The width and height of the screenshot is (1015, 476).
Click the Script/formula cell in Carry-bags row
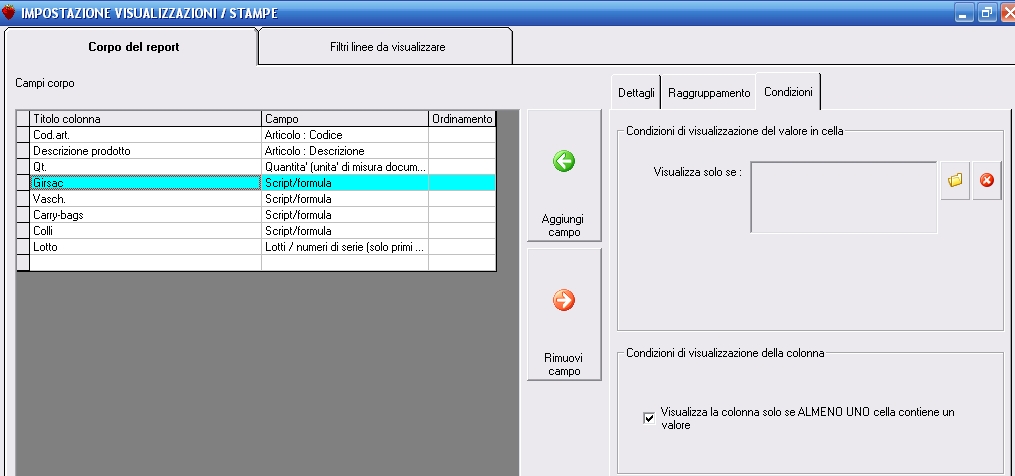[345, 214]
